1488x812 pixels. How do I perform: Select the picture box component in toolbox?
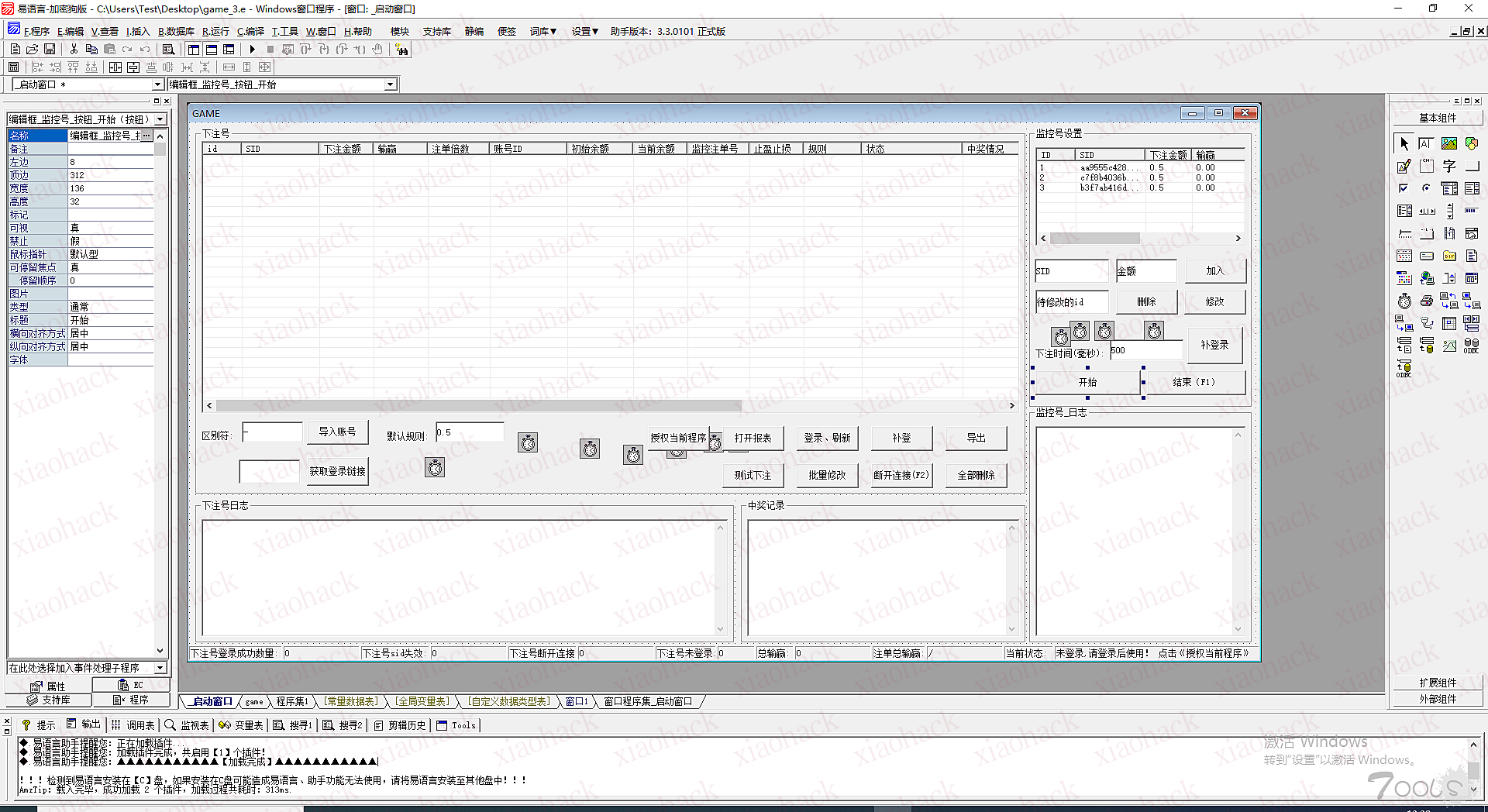click(x=1448, y=144)
